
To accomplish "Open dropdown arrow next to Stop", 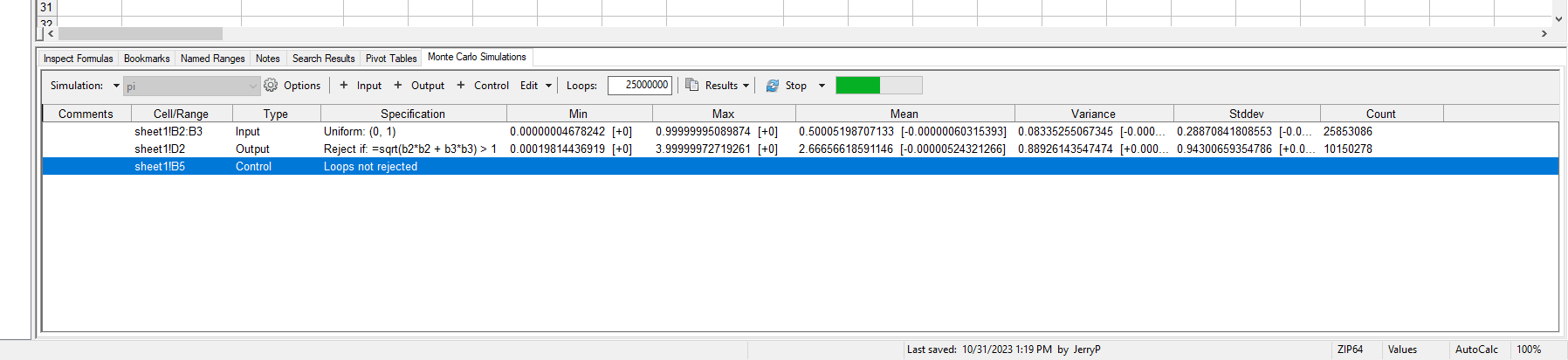I will click(x=822, y=86).
